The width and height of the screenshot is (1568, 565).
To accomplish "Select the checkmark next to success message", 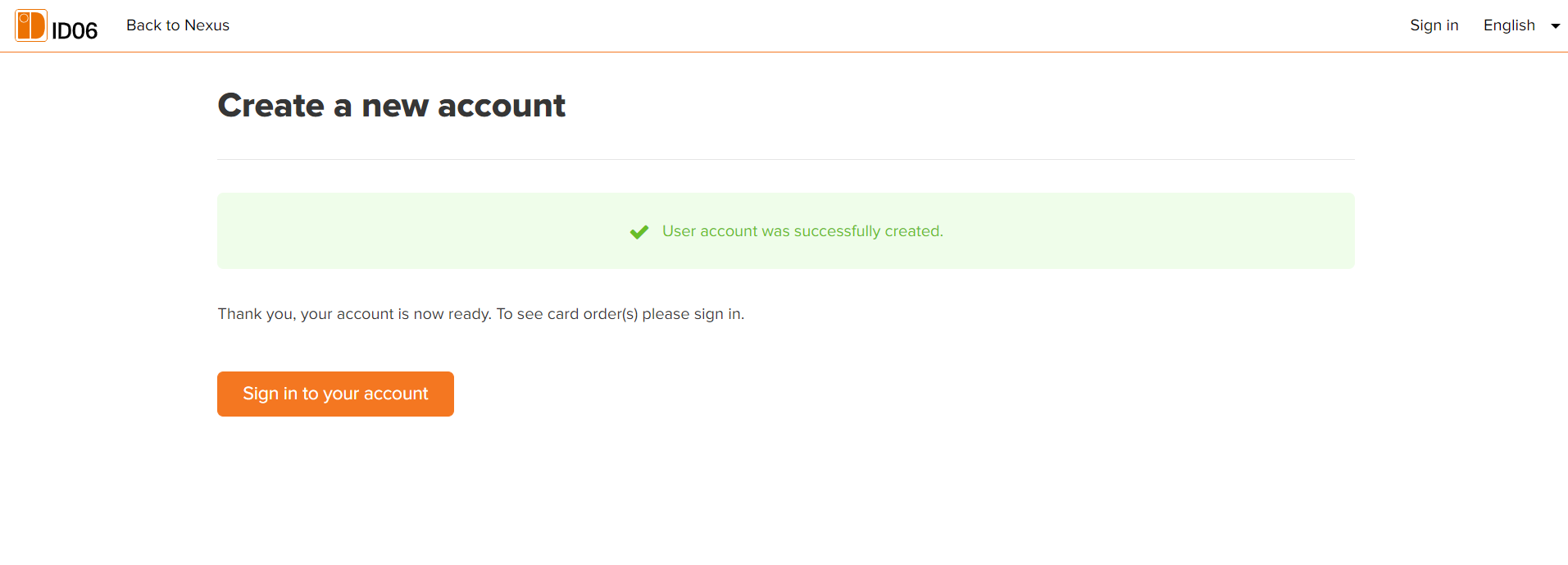I will point(639,231).
